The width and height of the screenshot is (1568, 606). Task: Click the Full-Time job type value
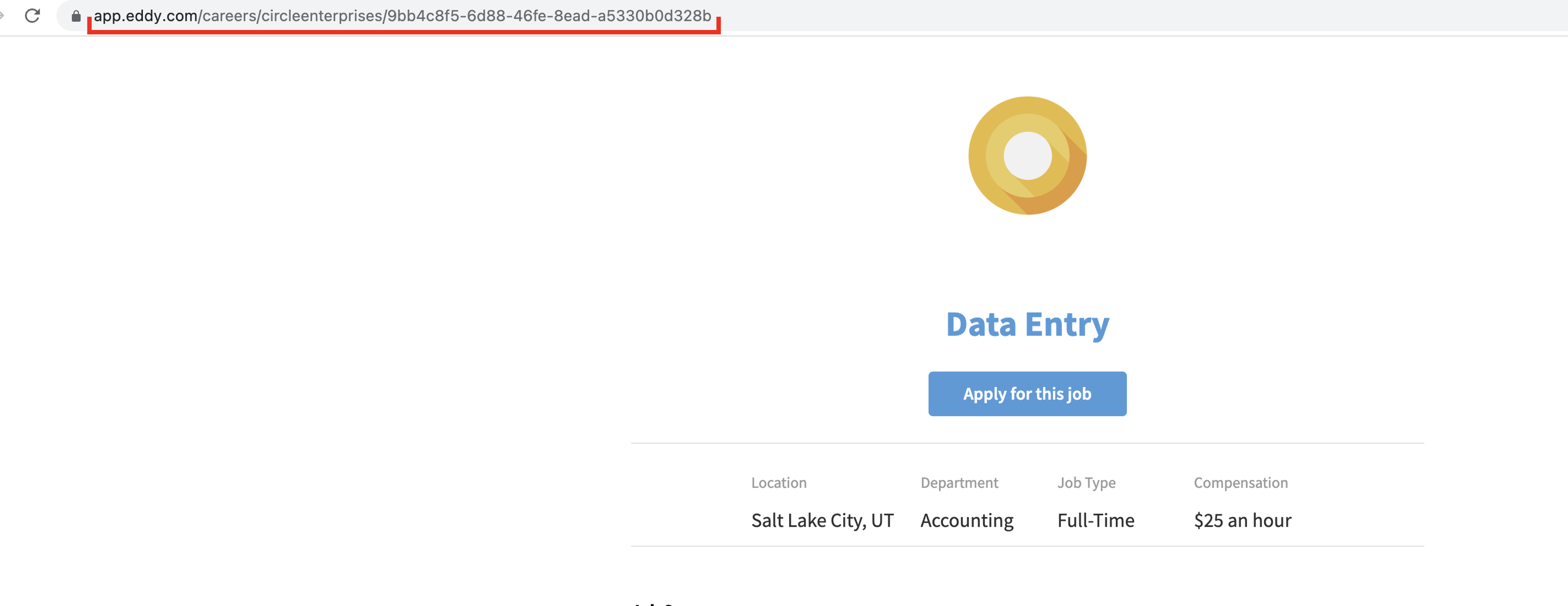pos(1096,520)
